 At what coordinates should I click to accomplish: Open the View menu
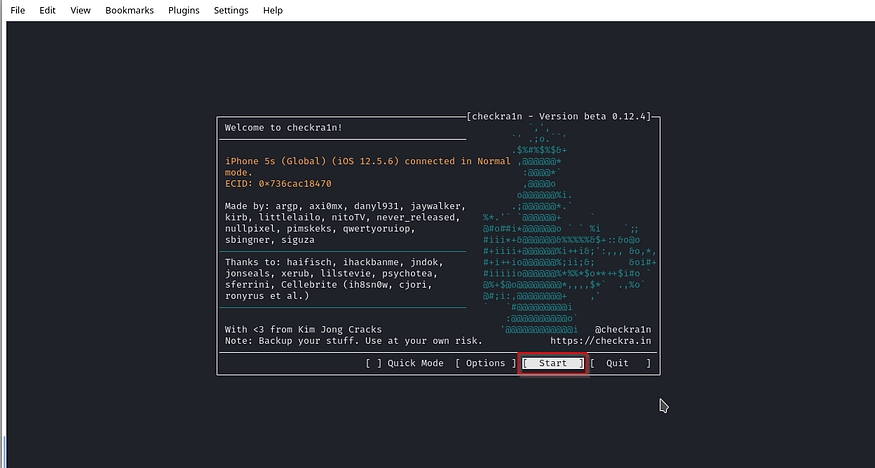[x=80, y=10]
